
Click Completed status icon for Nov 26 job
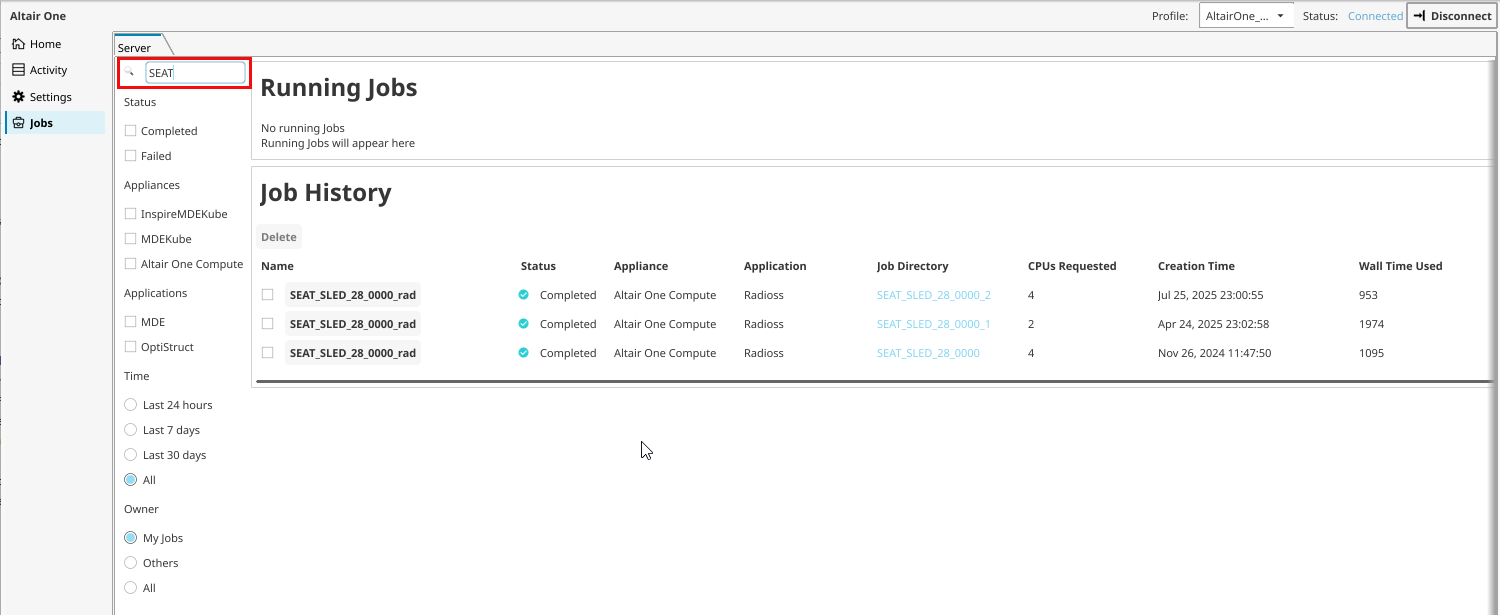(x=523, y=353)
